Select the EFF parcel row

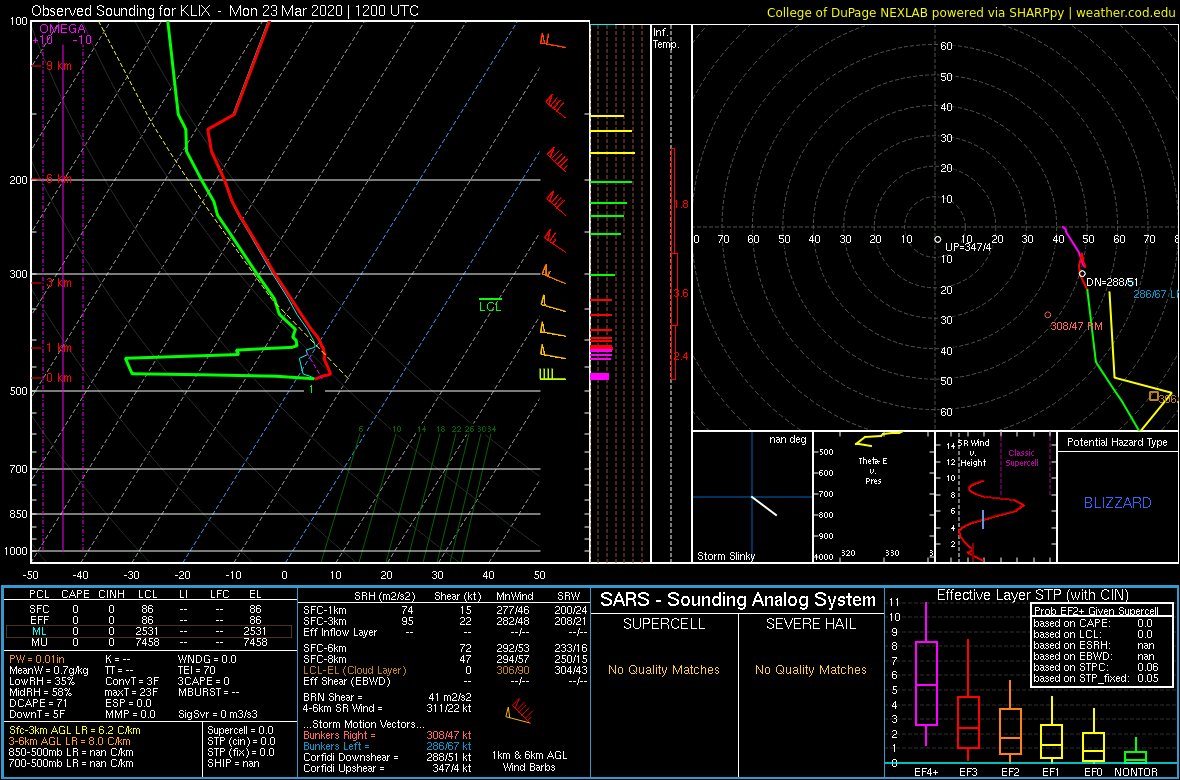[x=148, y=620]
